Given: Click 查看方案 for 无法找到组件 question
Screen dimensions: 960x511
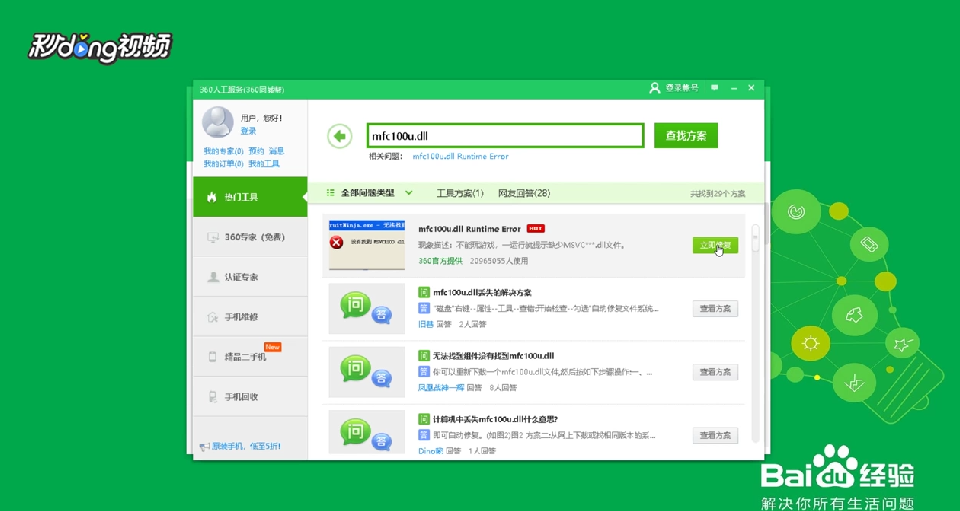Looking at the screenshot, I should 715,372.
